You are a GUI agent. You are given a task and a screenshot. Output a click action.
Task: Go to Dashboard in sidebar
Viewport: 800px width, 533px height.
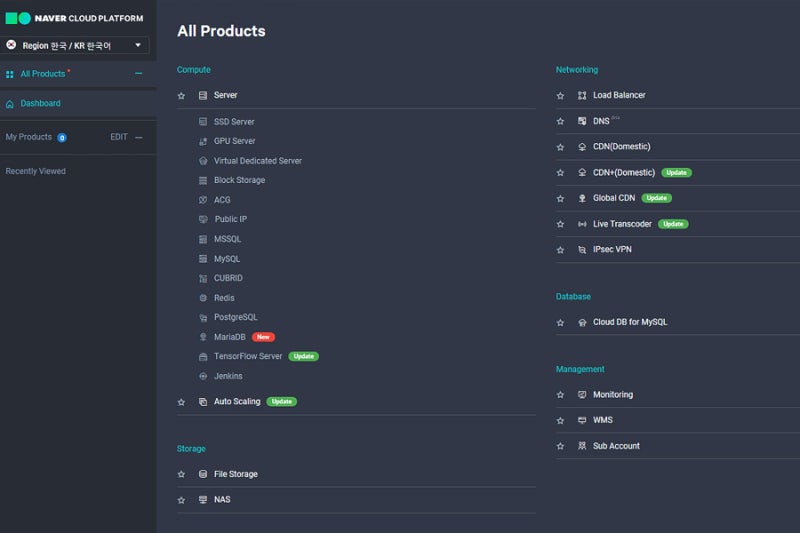pos(40,104)
